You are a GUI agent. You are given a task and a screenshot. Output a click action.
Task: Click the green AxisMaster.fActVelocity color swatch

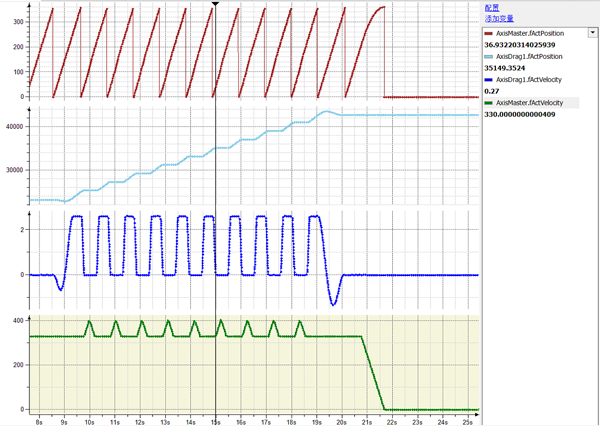tap(490, 103)
